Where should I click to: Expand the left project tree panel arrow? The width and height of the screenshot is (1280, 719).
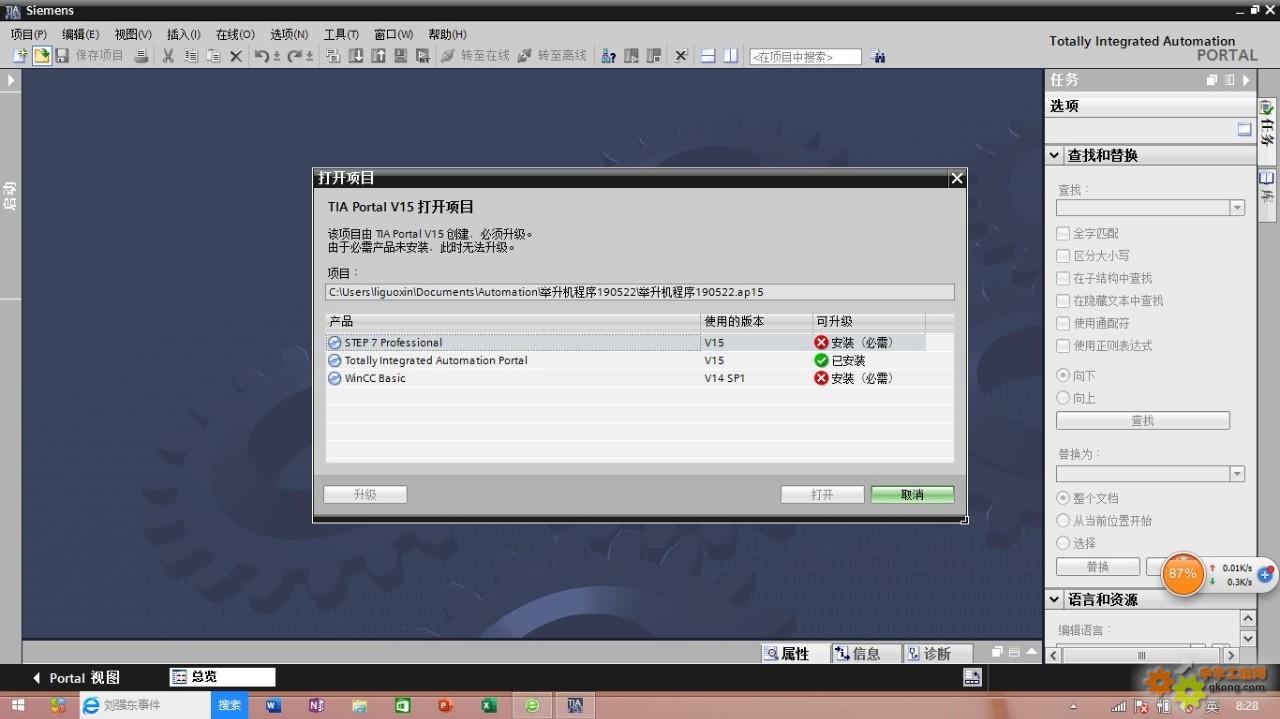[x=11, y=80]
